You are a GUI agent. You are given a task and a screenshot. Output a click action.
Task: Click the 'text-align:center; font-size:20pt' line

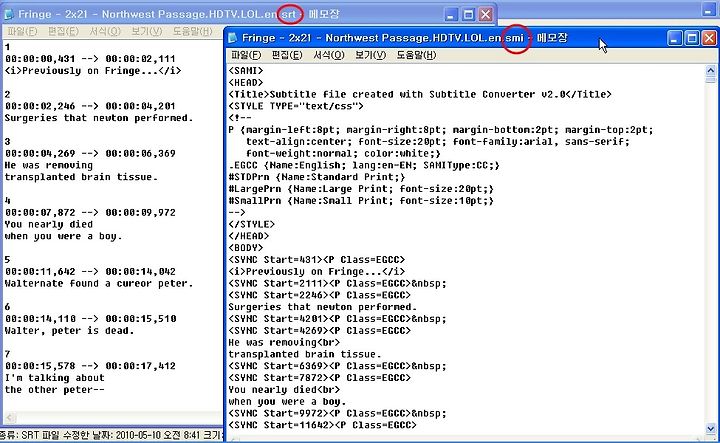(x=438, y=142)
